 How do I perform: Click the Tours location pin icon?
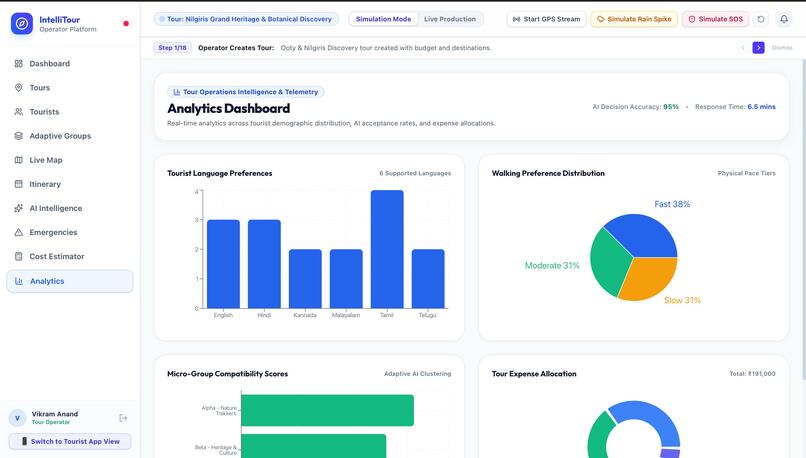[x=19, y=88]
